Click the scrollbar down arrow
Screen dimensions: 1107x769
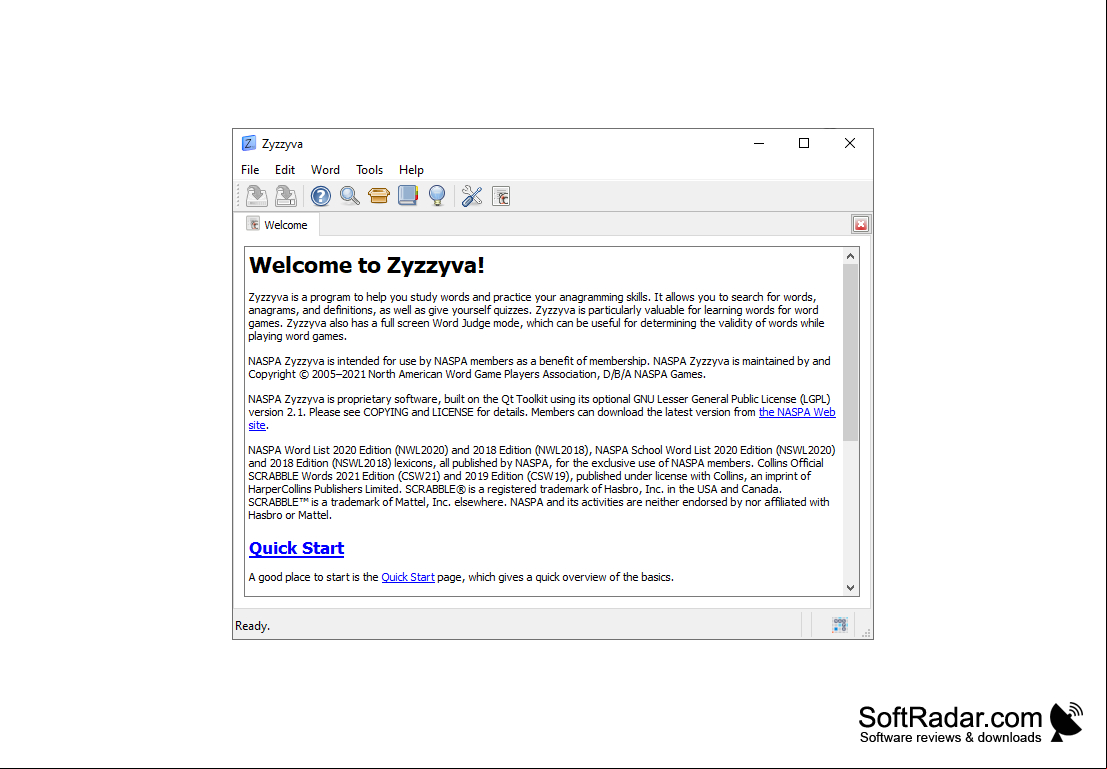[x=850, y=588]
